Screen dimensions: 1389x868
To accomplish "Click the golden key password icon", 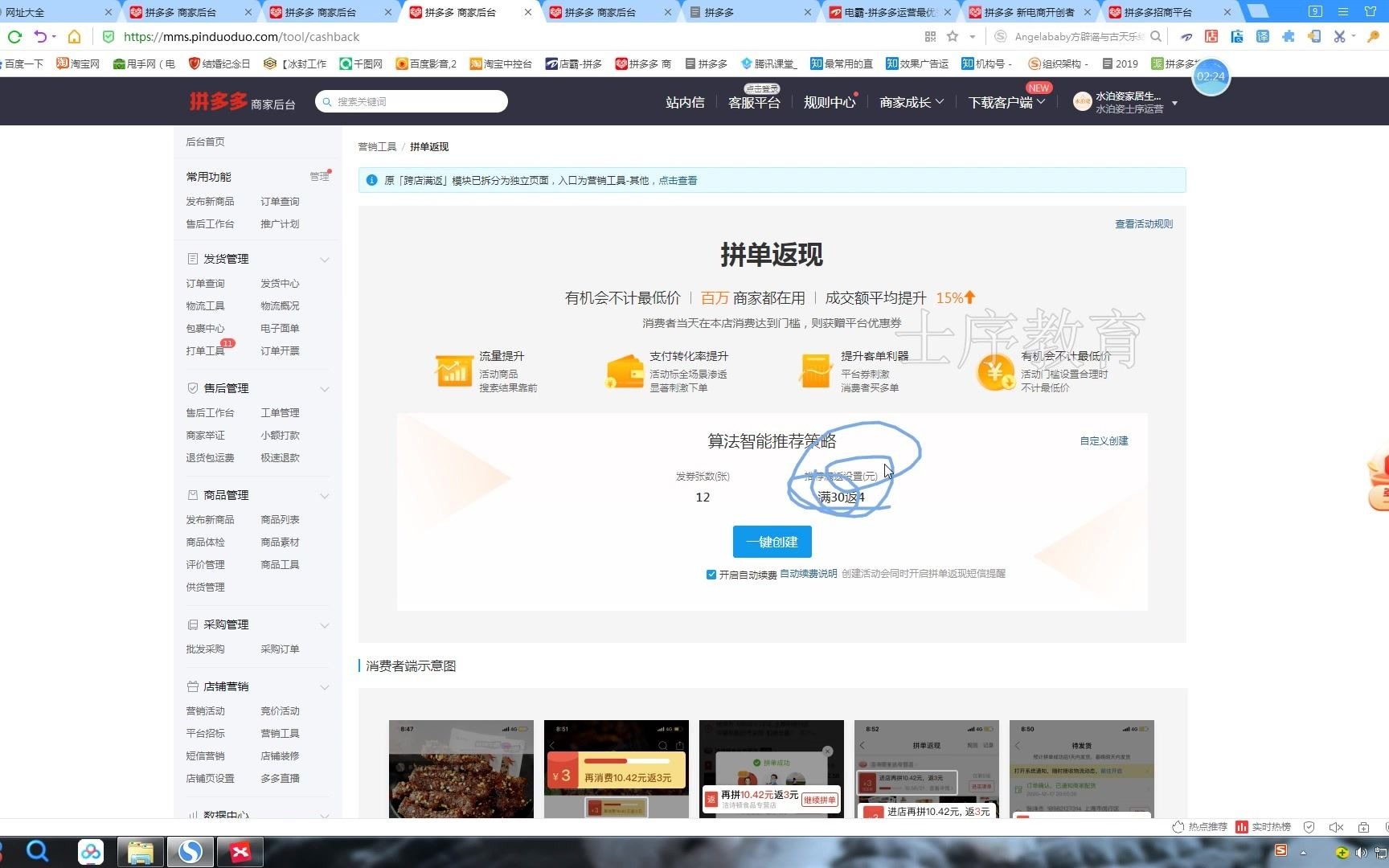I will coord(1374,37).
